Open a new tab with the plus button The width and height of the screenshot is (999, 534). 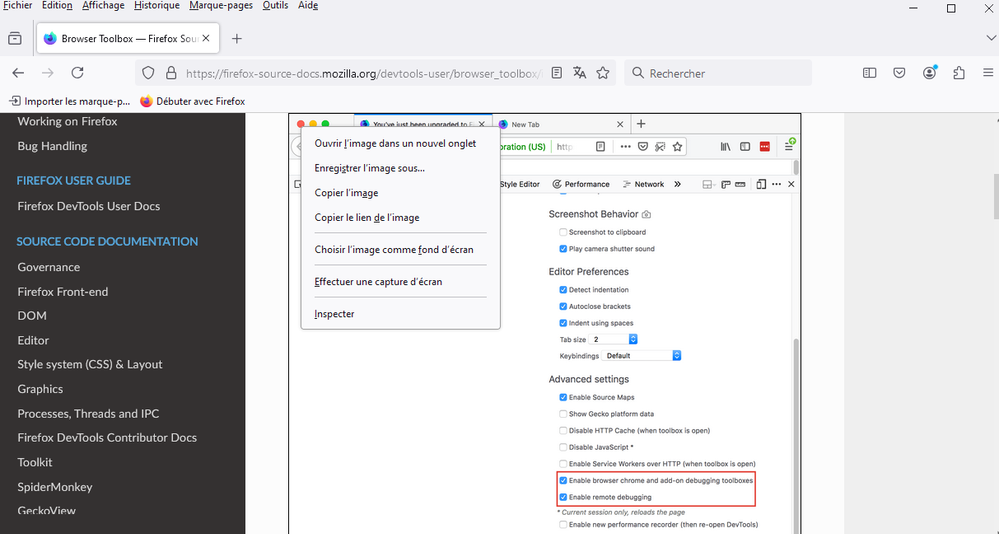[x=236, y=38]
